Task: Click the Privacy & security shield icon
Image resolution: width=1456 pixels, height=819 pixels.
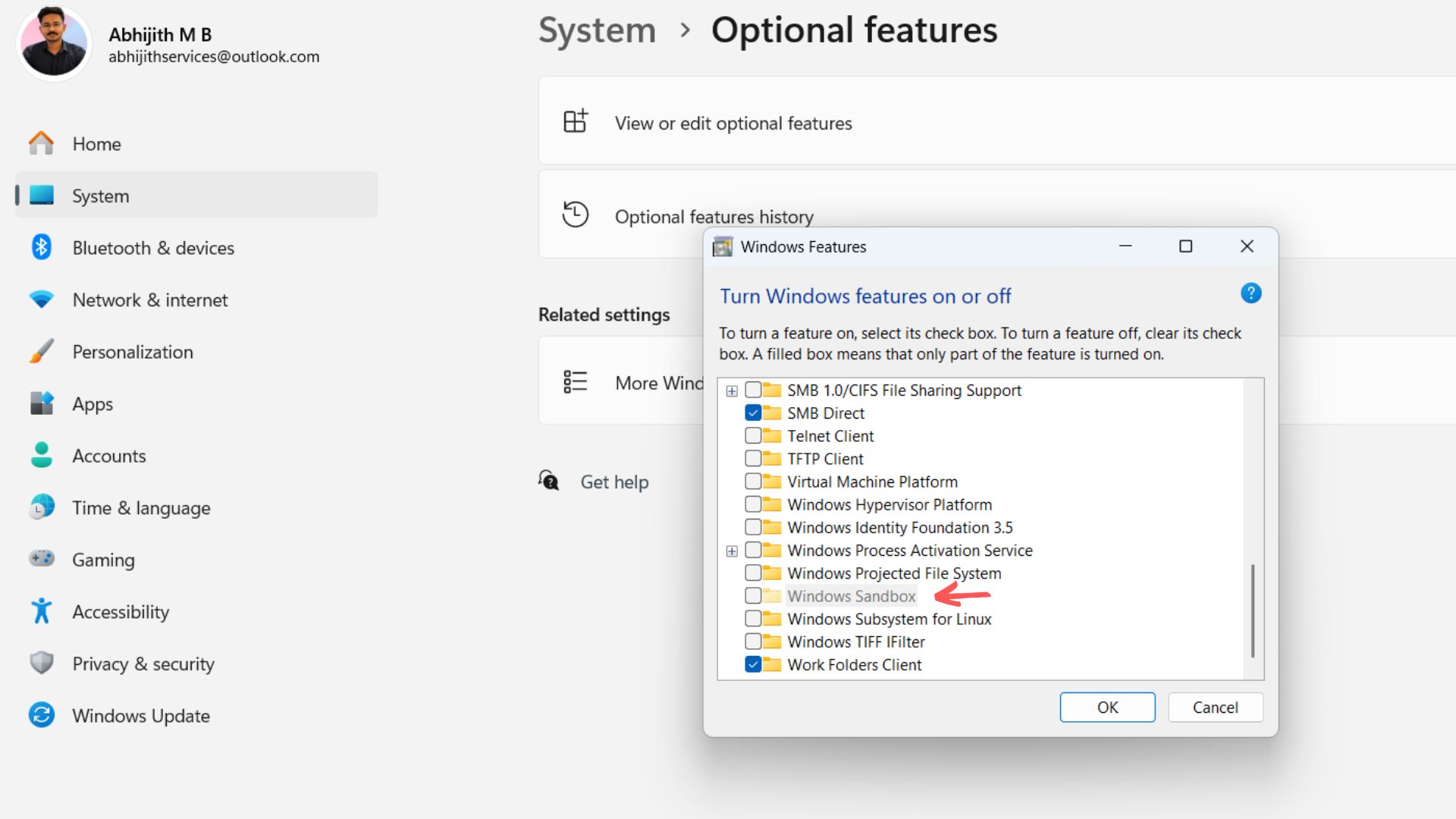Action: tap(42, 663)
